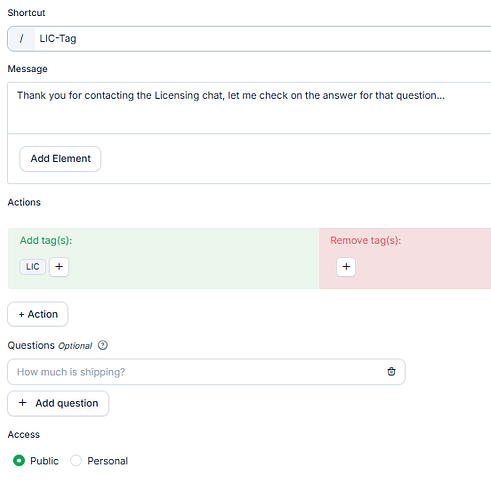Screen dimensions: 491x500
Task: Click the Add question button
Action: [58, 403]
